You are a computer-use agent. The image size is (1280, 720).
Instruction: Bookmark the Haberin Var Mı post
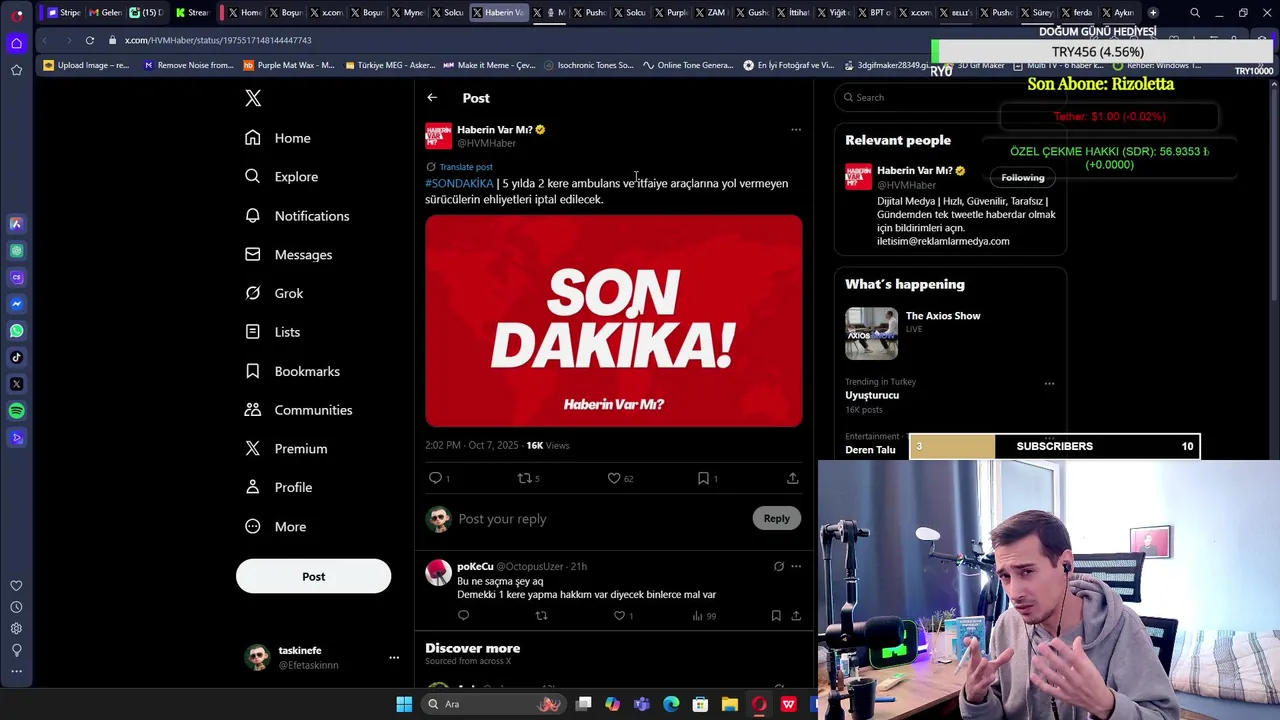tap(703, 478)
